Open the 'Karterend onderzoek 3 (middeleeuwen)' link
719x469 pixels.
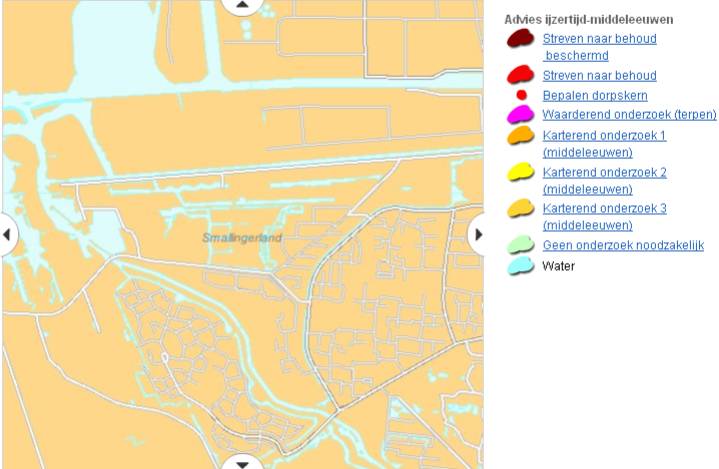(x=604, y=216)
